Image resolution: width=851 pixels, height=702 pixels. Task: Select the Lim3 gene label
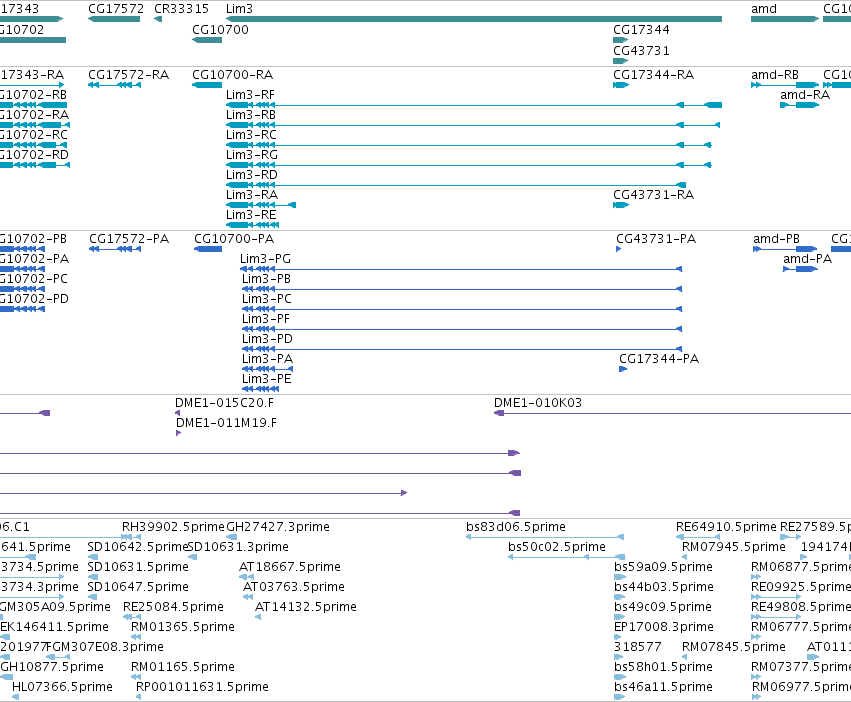click(x=239, y=9)
